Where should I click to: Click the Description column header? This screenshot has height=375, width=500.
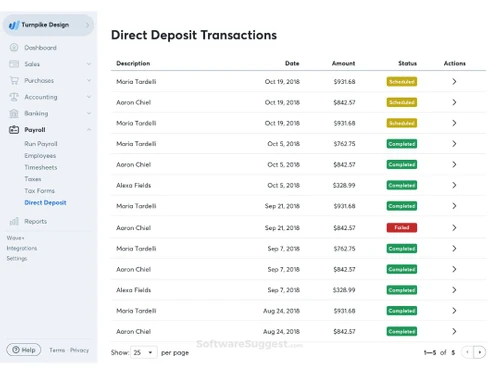(133, 63)
